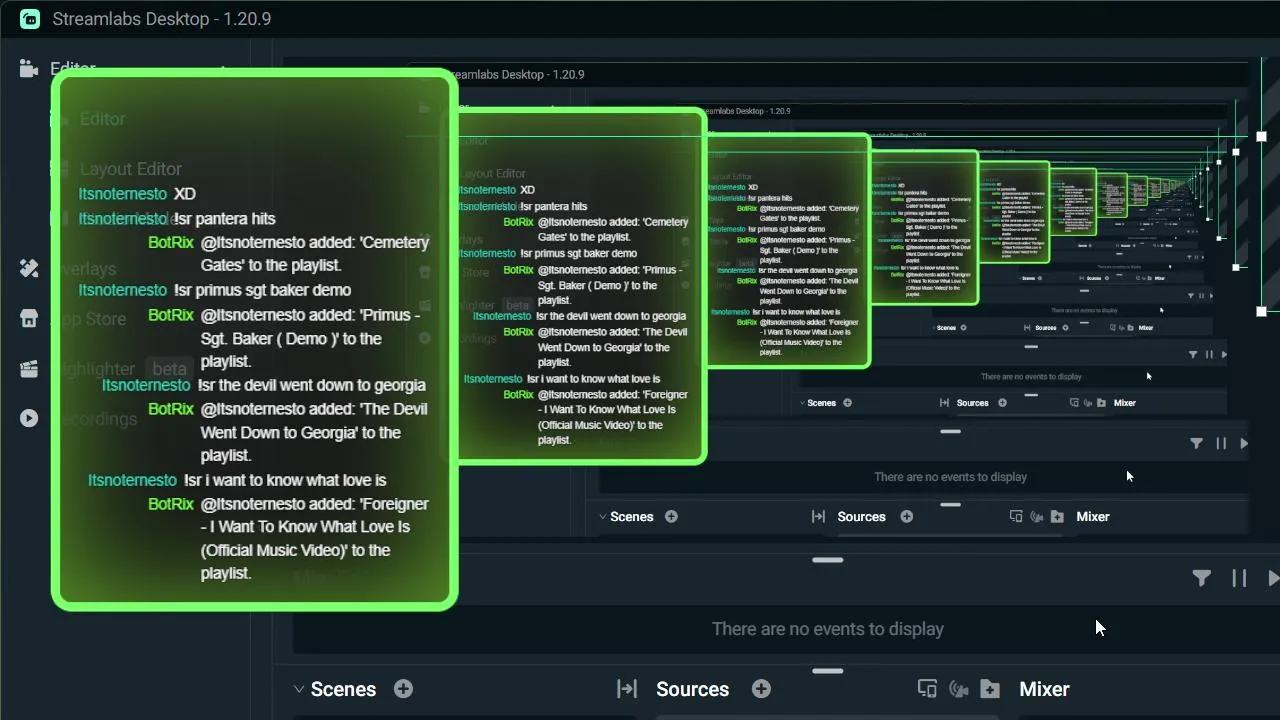1280x720 pixels.
Task: Click the arrow-between-bars icon left of Sources
Action: pos(627,689)
